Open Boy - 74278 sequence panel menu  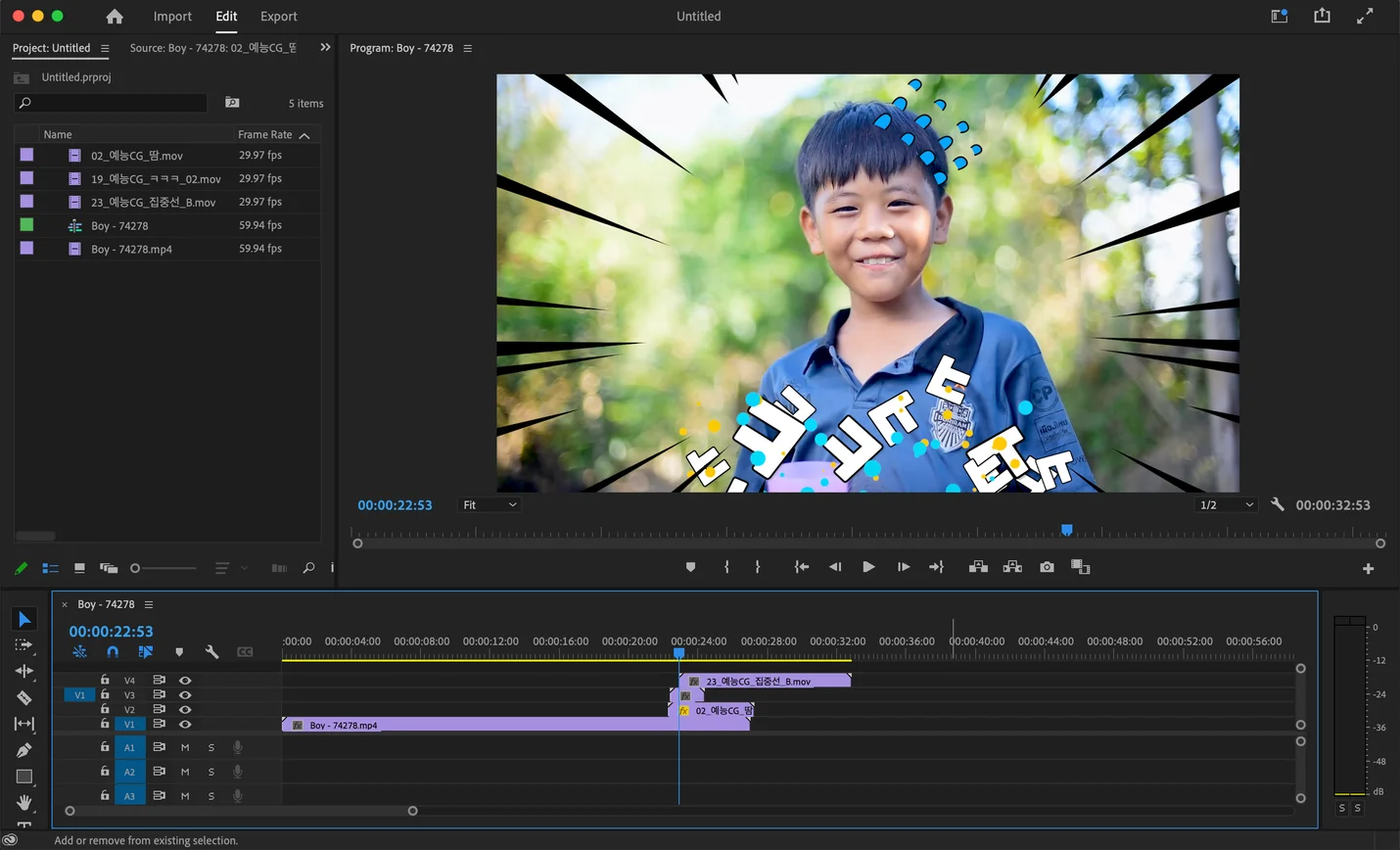tap(149, 604)
